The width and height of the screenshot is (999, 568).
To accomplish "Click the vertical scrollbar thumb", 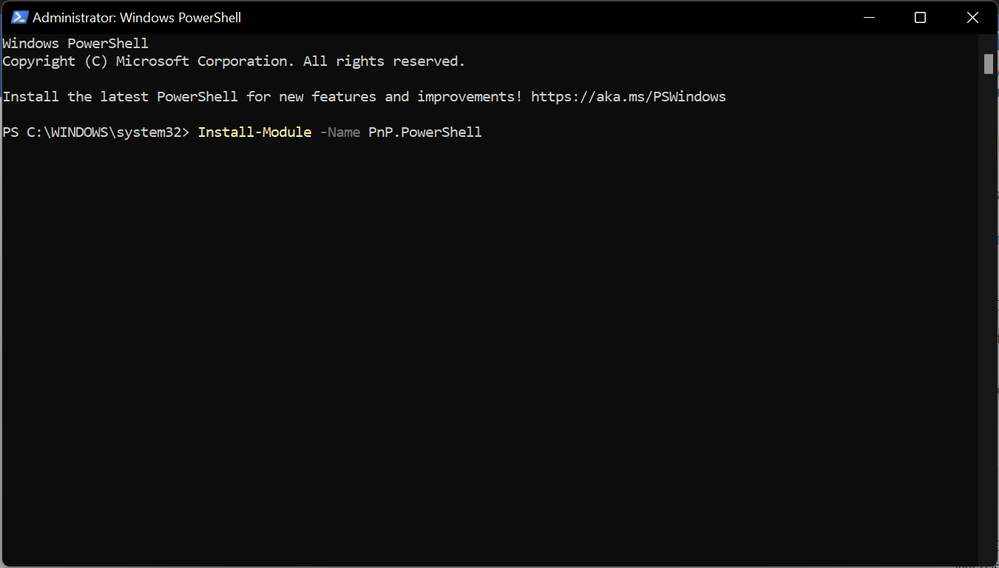I will (988, 64).
